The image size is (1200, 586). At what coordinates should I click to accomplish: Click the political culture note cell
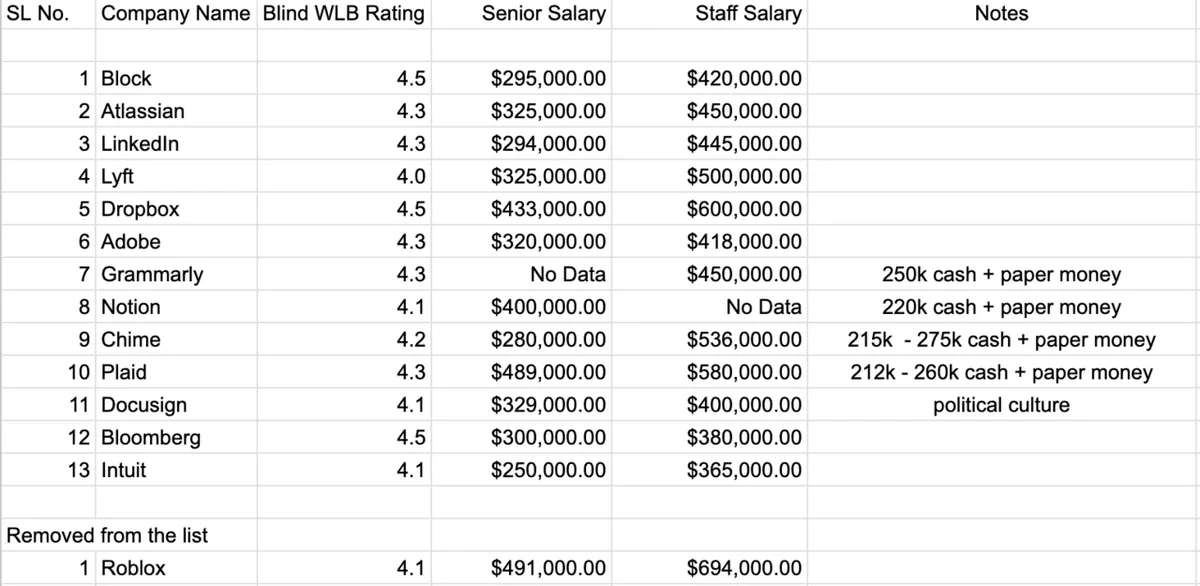pos(1001,405)
